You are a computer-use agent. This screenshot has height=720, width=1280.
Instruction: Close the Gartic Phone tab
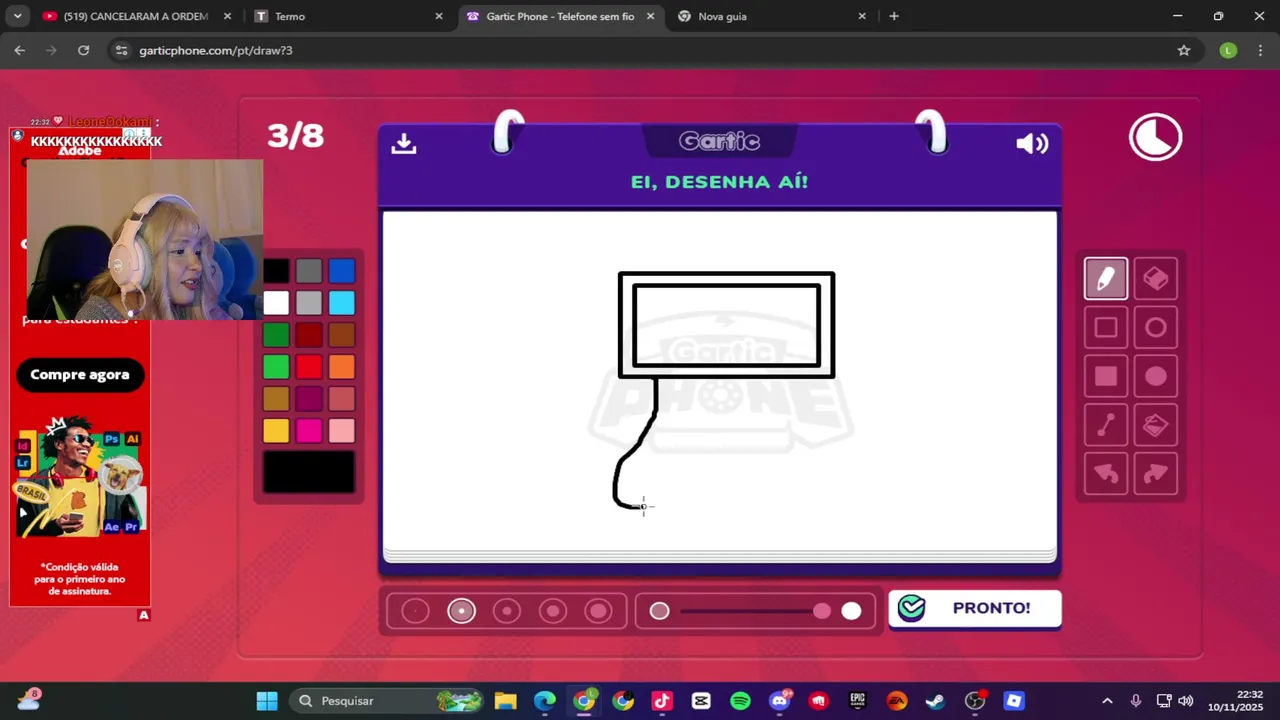point(651,16)
